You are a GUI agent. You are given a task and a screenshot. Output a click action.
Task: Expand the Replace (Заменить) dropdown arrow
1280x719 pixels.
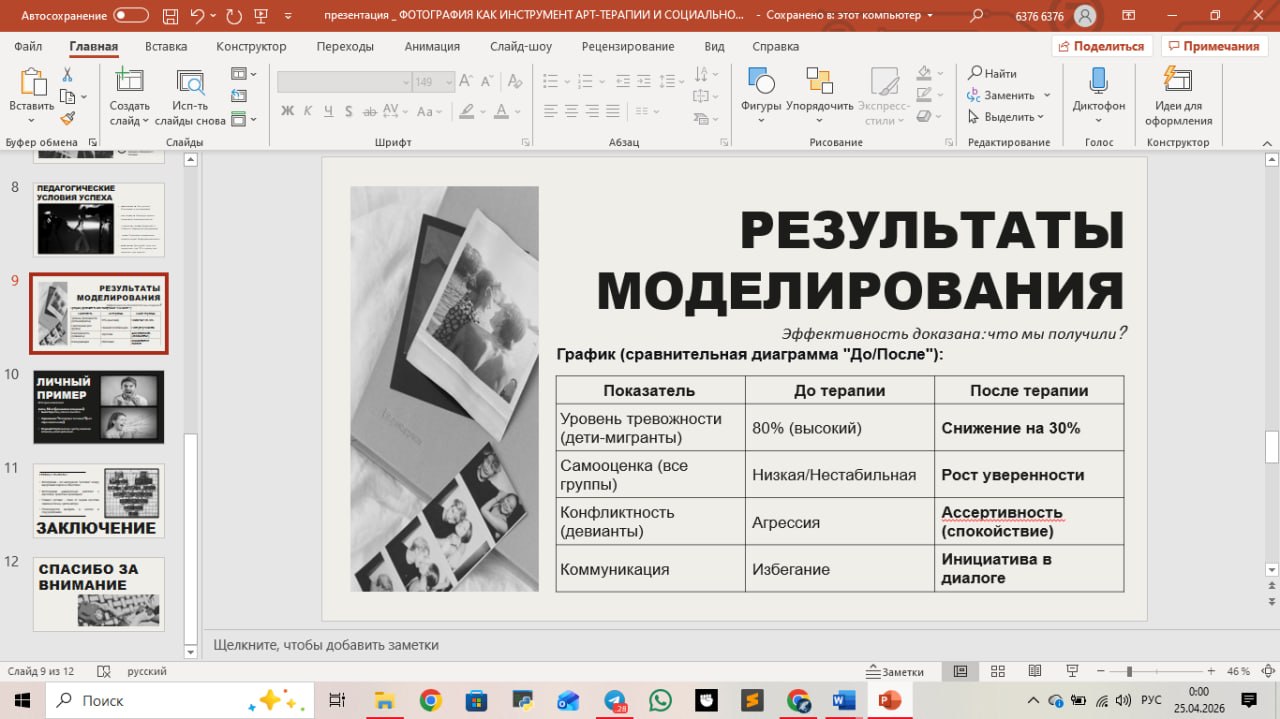coord(1047,95)
